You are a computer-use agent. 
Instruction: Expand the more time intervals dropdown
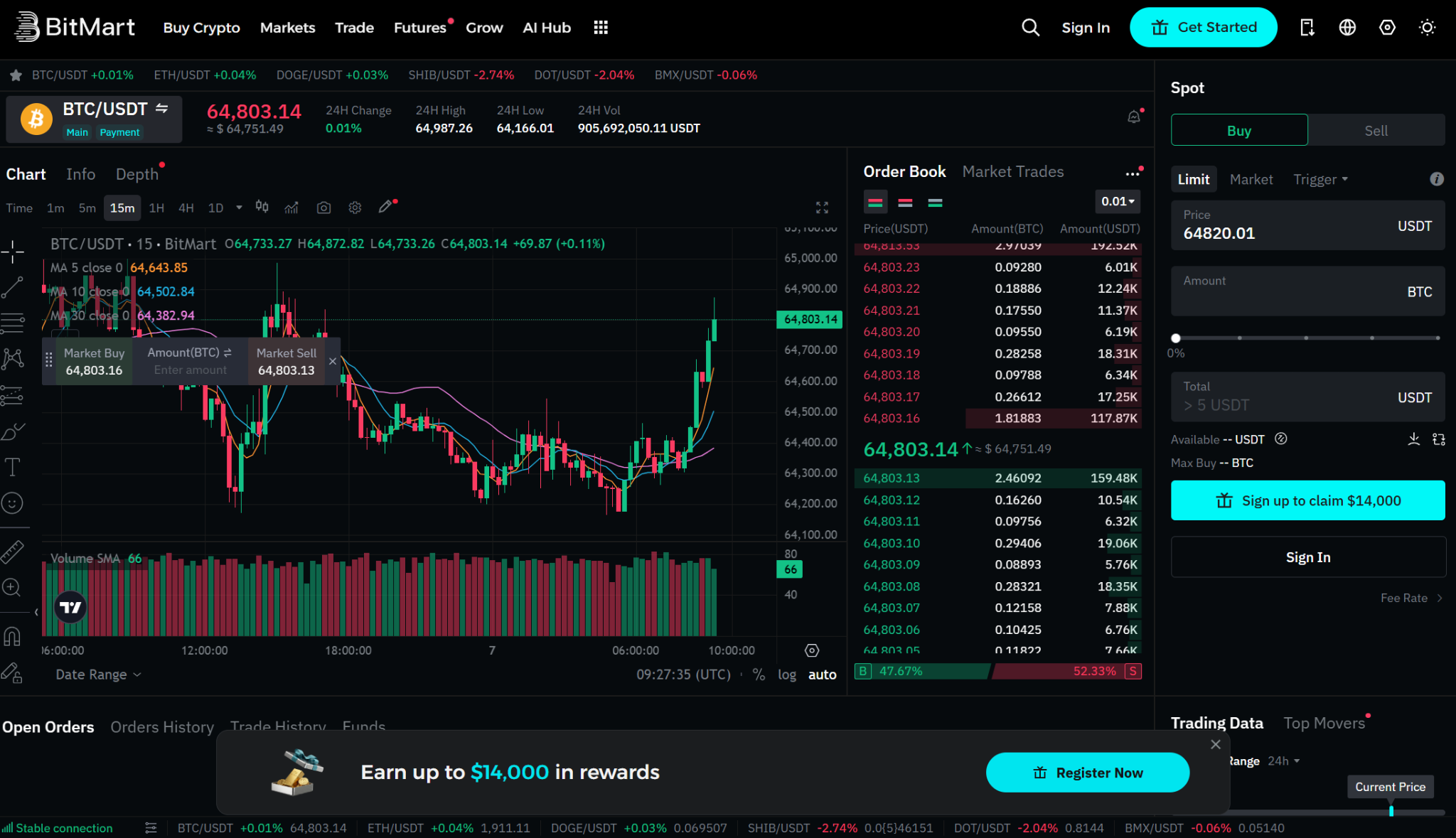pos(239,208)
